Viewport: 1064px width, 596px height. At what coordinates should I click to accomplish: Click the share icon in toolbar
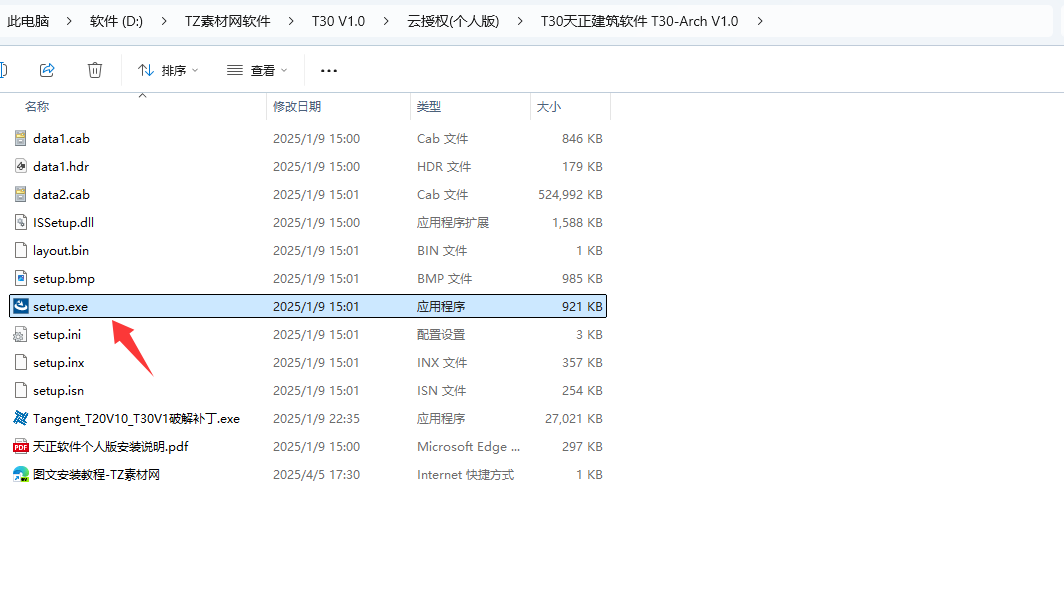pyautogui.click(x=47, y=70)
